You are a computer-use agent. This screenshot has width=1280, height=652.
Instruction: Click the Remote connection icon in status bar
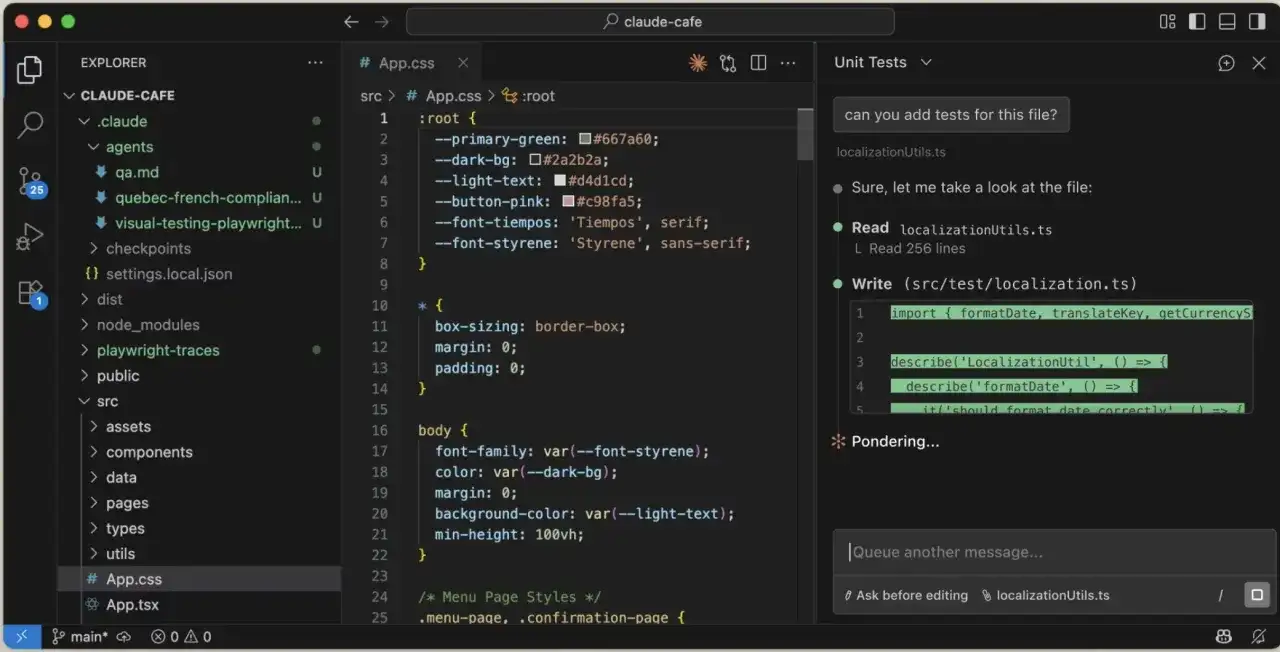point(22,636)
